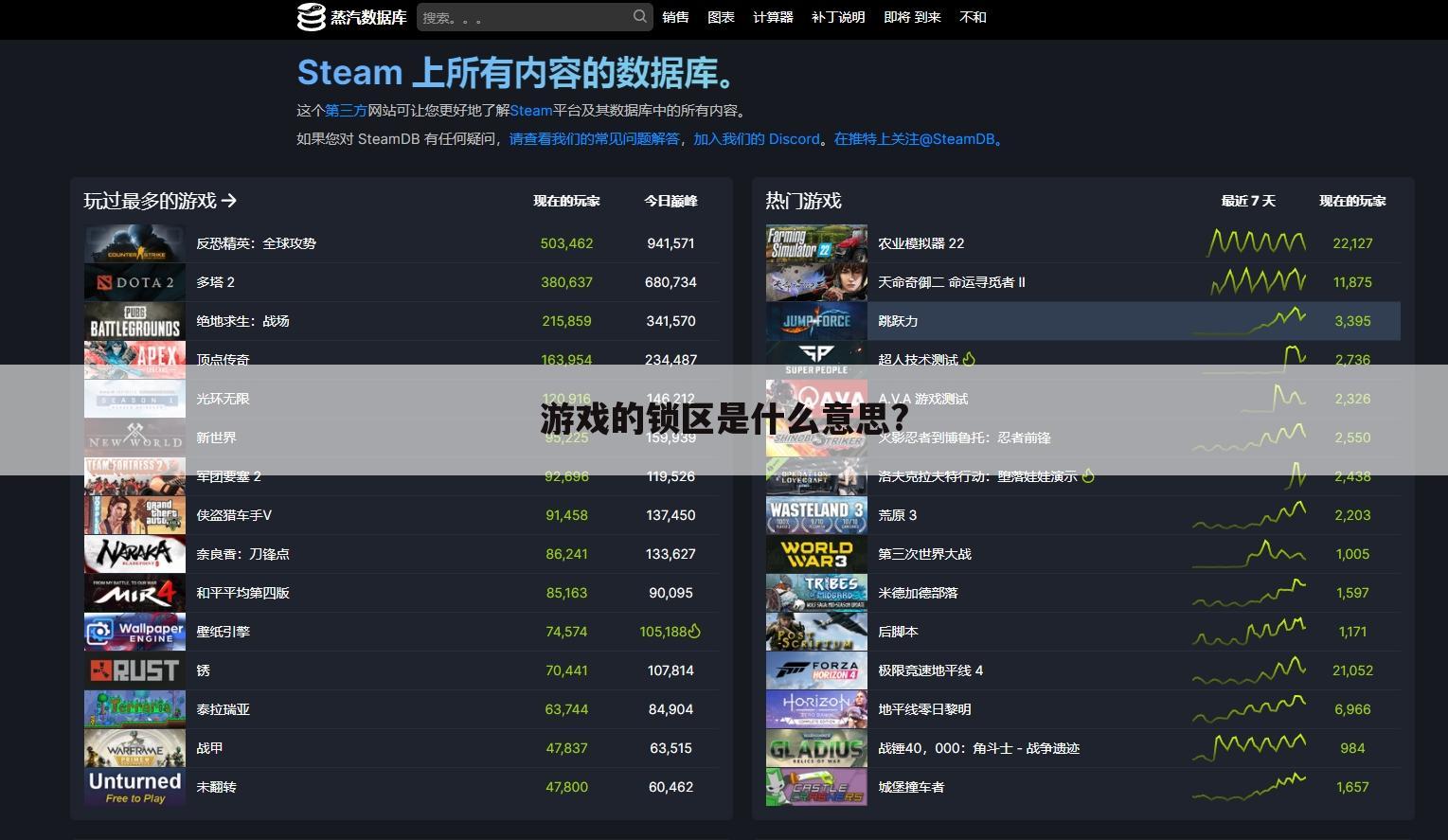
Task: Click the Wallpaper Engine thumbnail
Action: (134, 632)
